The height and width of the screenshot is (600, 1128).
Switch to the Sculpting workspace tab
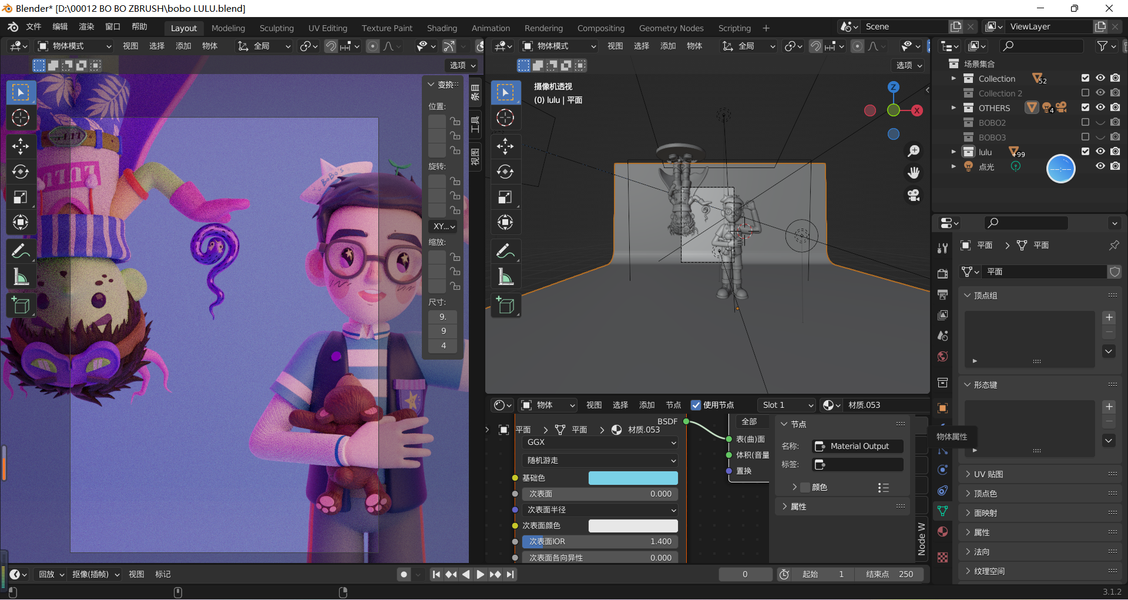point(276,28)
